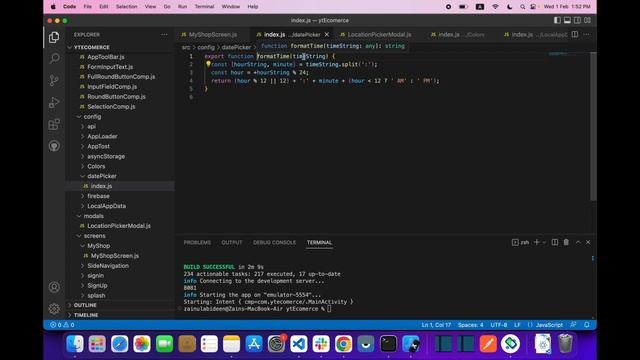This screenshot has width=640, height=360.
Task: Open the Manage gear icon
Action: (x=54, y=309)
